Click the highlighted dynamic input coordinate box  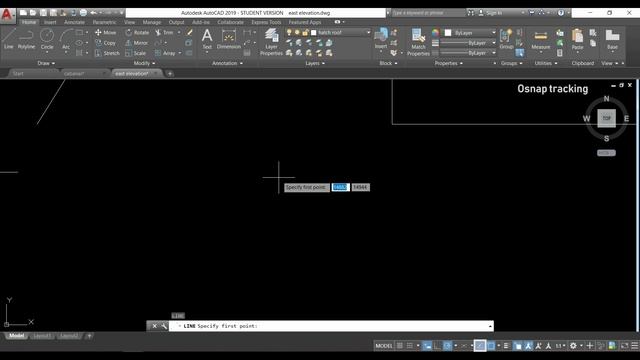[x=340, y=187]
